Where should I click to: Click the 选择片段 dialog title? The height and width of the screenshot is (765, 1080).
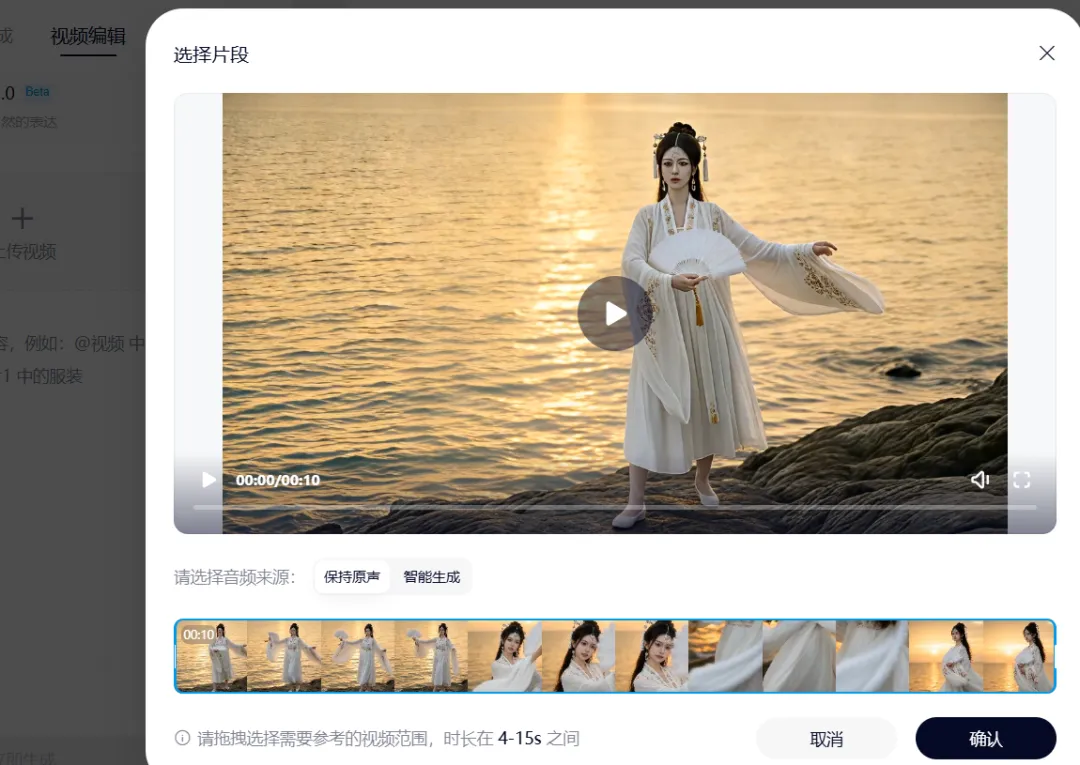211,55
